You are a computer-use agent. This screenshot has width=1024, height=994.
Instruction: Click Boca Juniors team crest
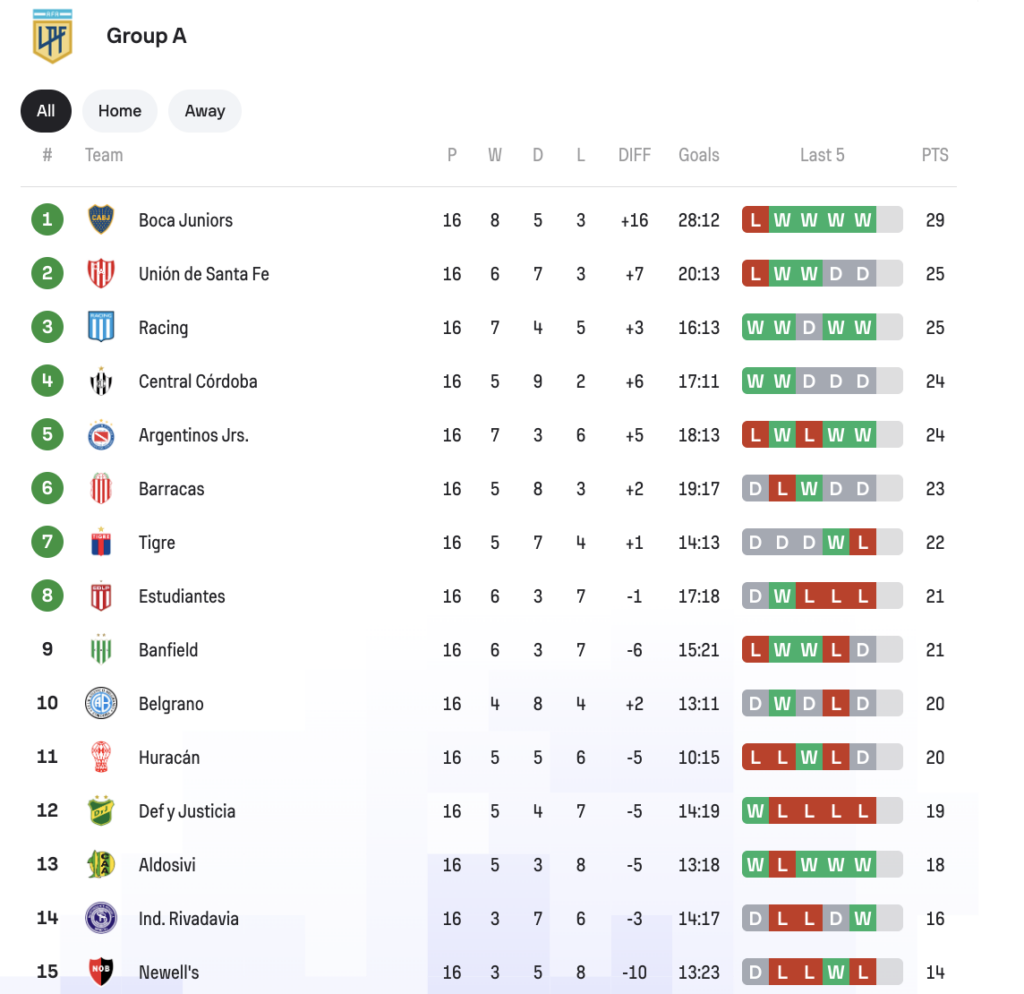(101, 220)
